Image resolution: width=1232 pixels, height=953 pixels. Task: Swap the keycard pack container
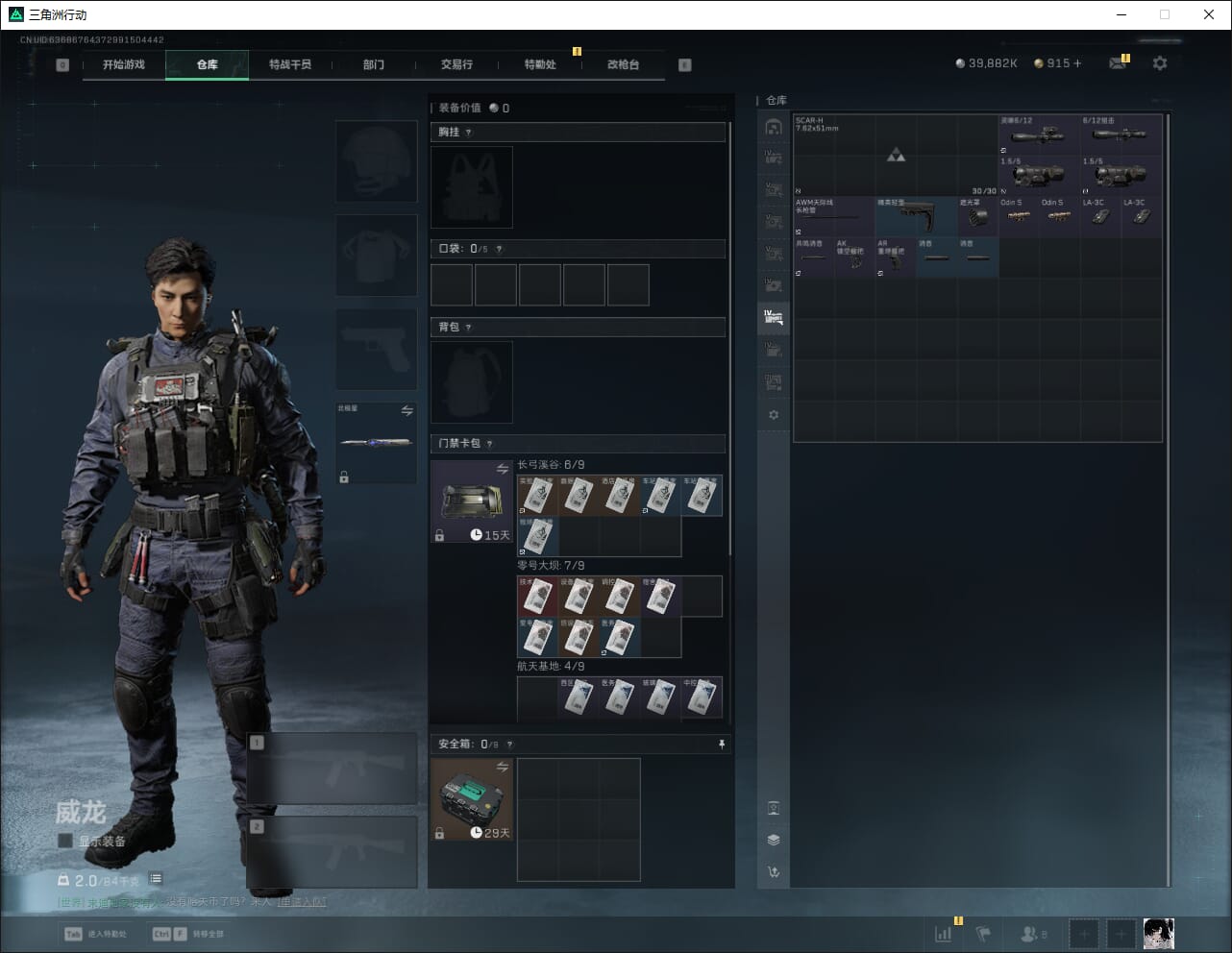pos(502,469)
